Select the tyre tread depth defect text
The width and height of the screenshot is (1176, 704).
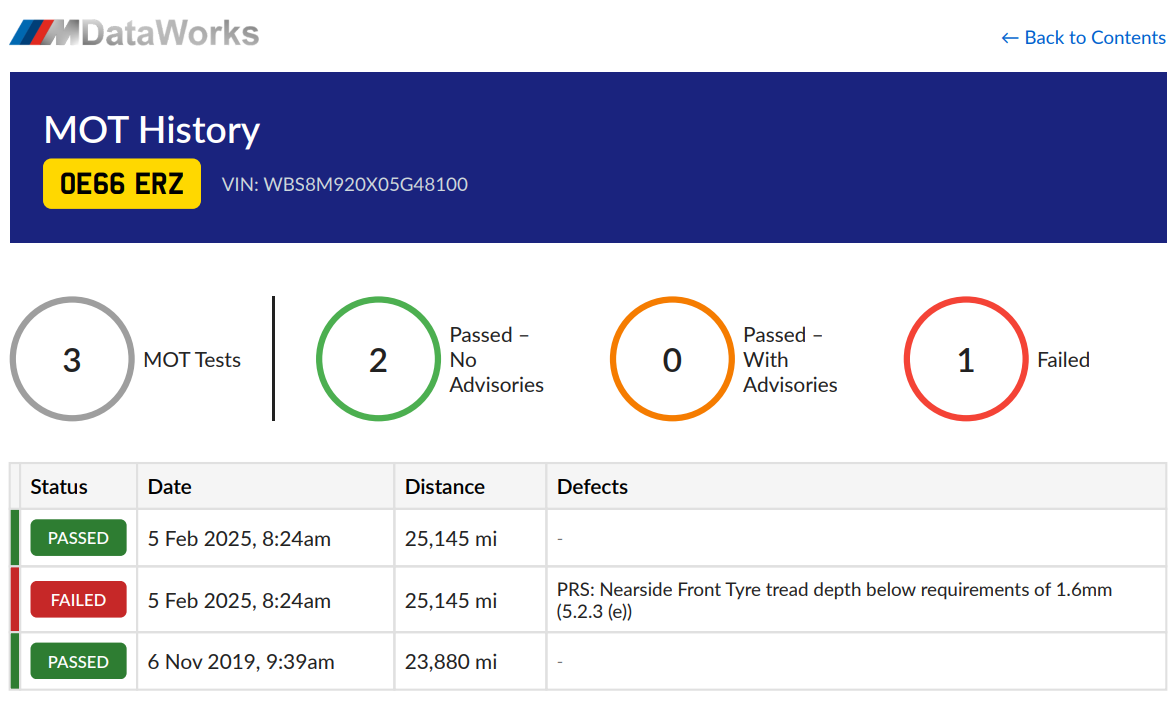click(x=834, y=600)
